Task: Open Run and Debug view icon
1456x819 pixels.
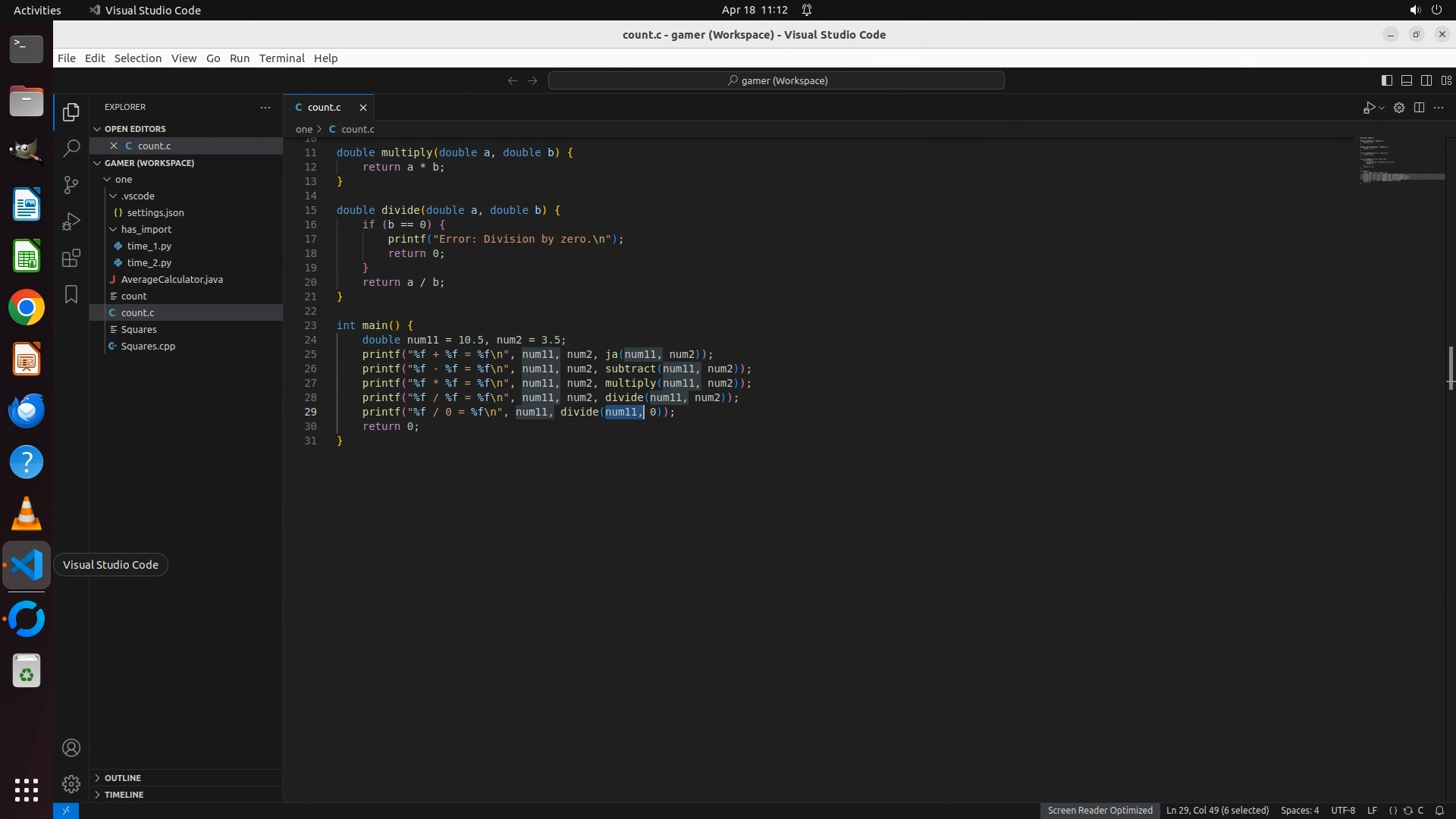Action: 71,221
